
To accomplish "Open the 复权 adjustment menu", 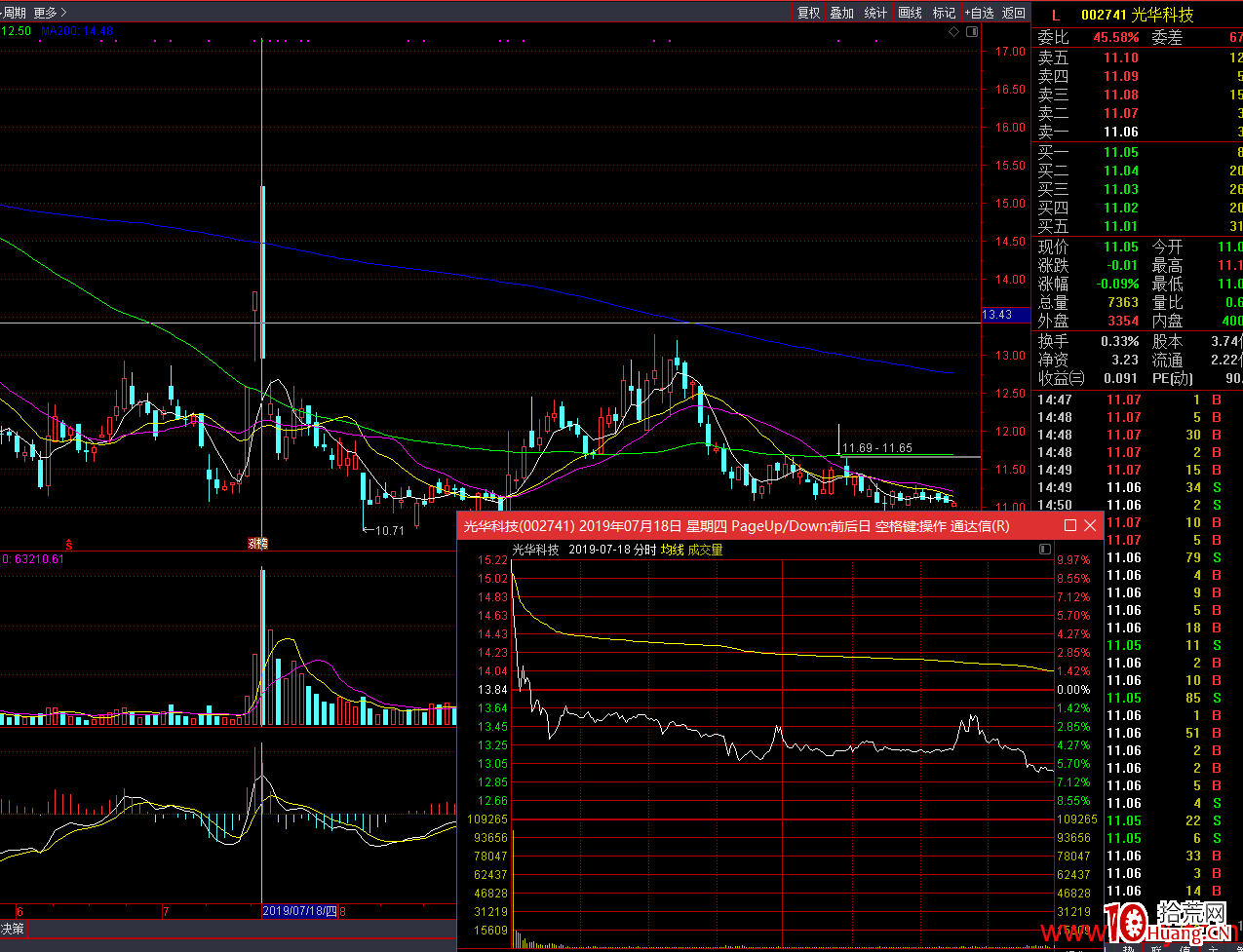I will pos(809,13).
